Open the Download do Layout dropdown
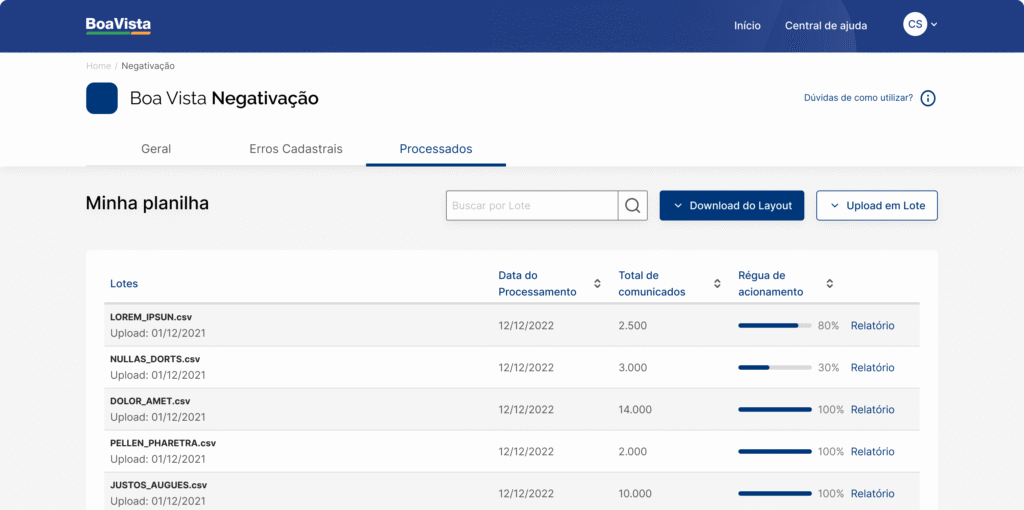This screenshot has height=510, width=1024. 731,206
